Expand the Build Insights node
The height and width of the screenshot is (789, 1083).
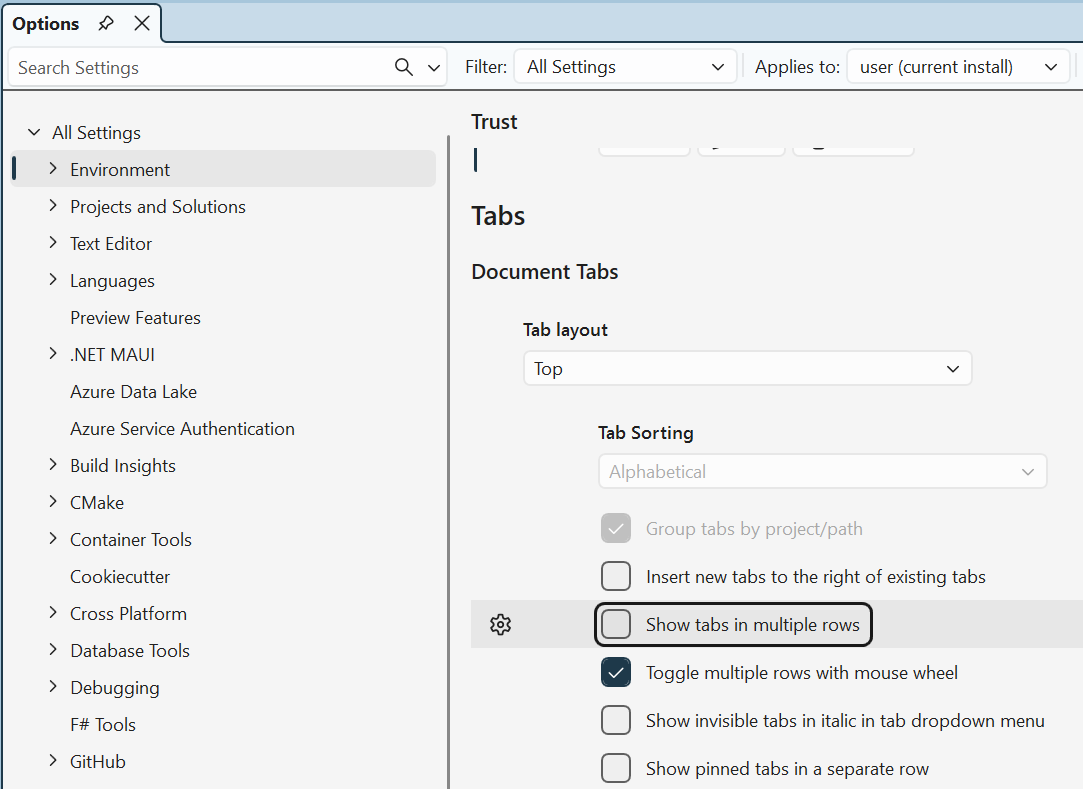point(52,465)
